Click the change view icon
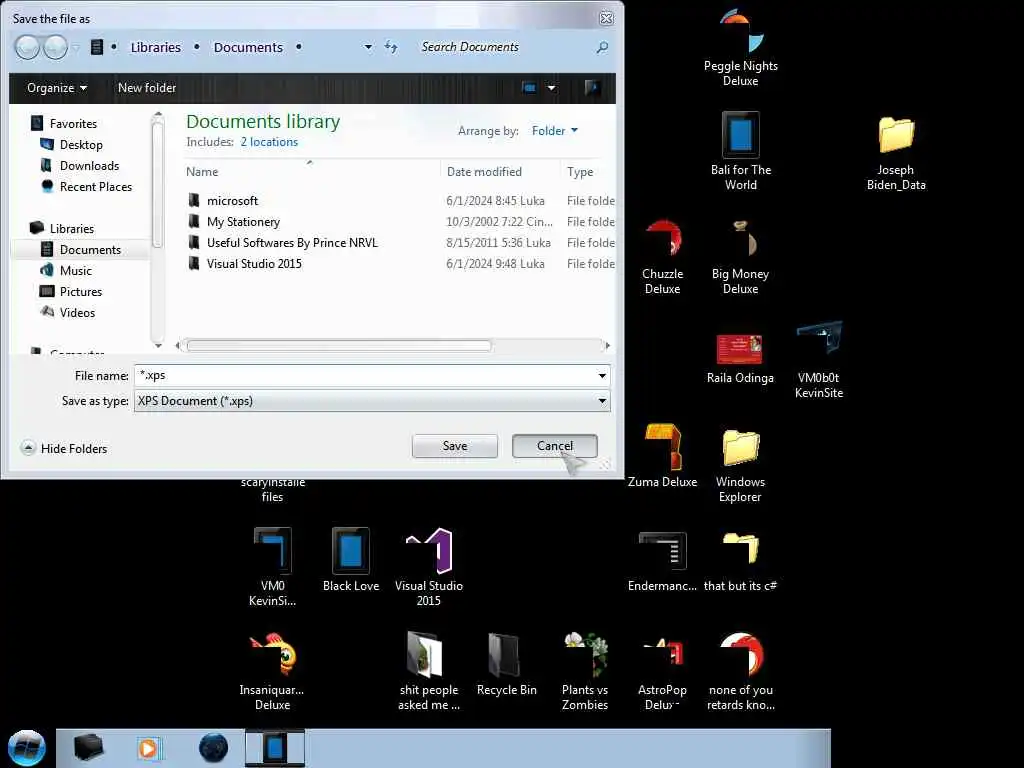This screenshot has height=768, width=1024. pyautogui.click(x=529, y=88)
